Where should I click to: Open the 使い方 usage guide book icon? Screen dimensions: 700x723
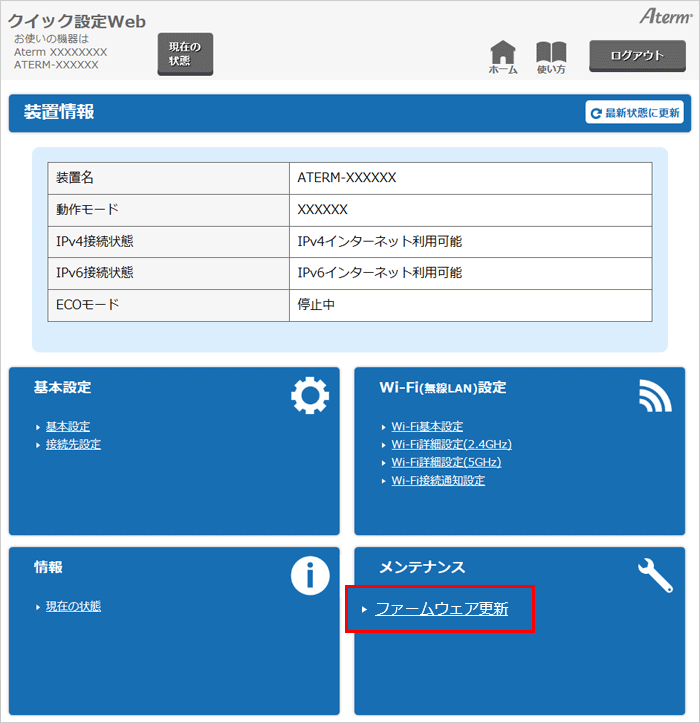(x=551, y=54)
